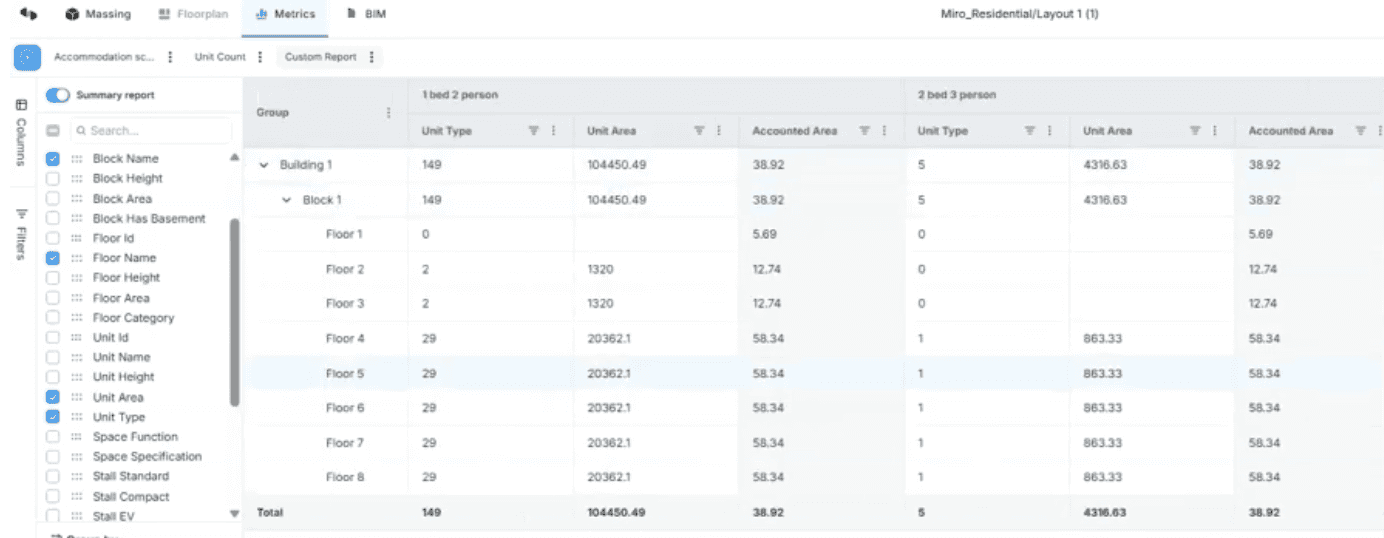
Task: Click the Total row label
Action: pyautogui.click(x=270, y=512)
